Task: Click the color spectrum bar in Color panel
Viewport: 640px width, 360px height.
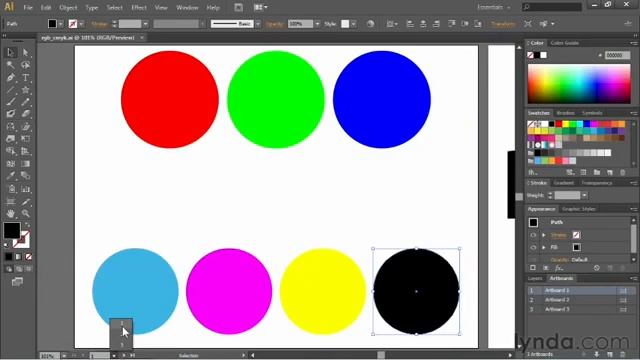Action: (x=579, y=84)
